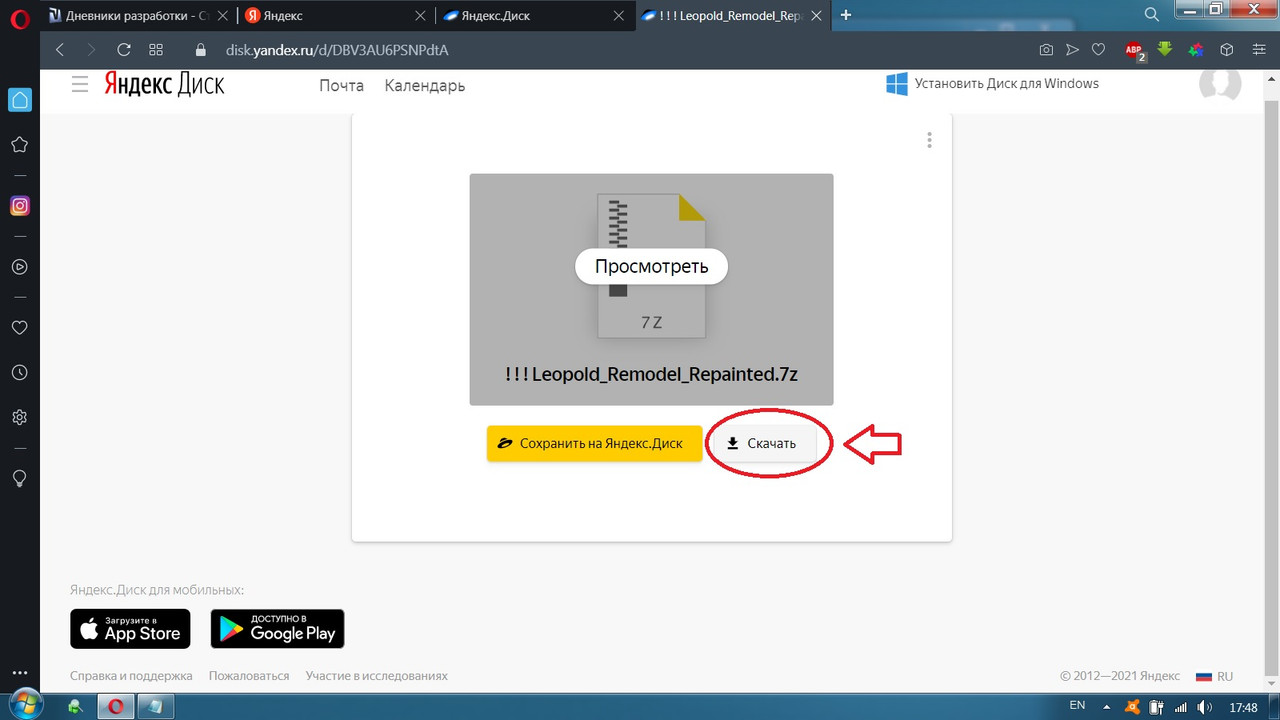Open the colorful stars extension icon
The image size is (1280, 720).
tap(1196, 49)
